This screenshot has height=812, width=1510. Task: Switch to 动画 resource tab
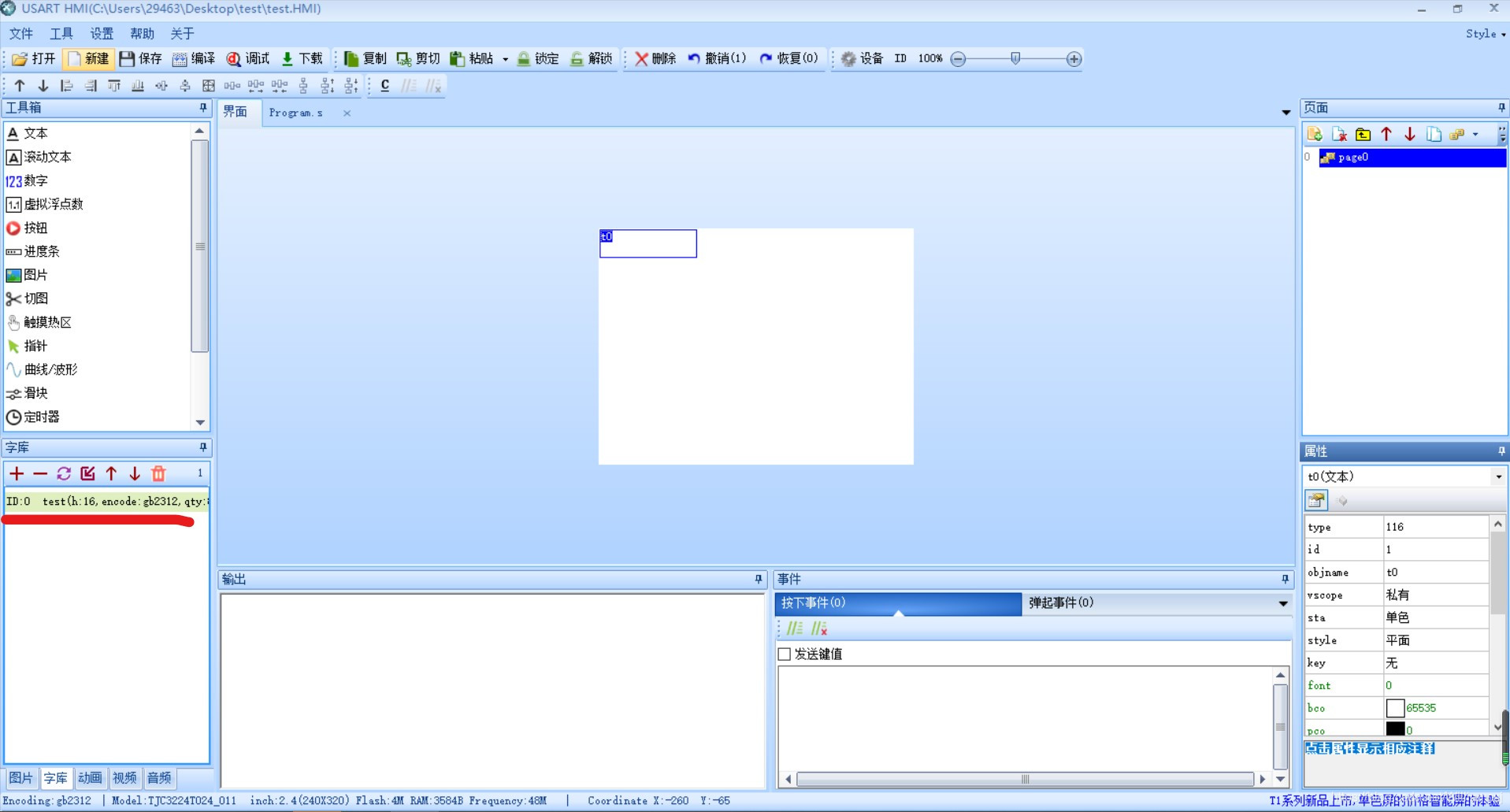90,778
